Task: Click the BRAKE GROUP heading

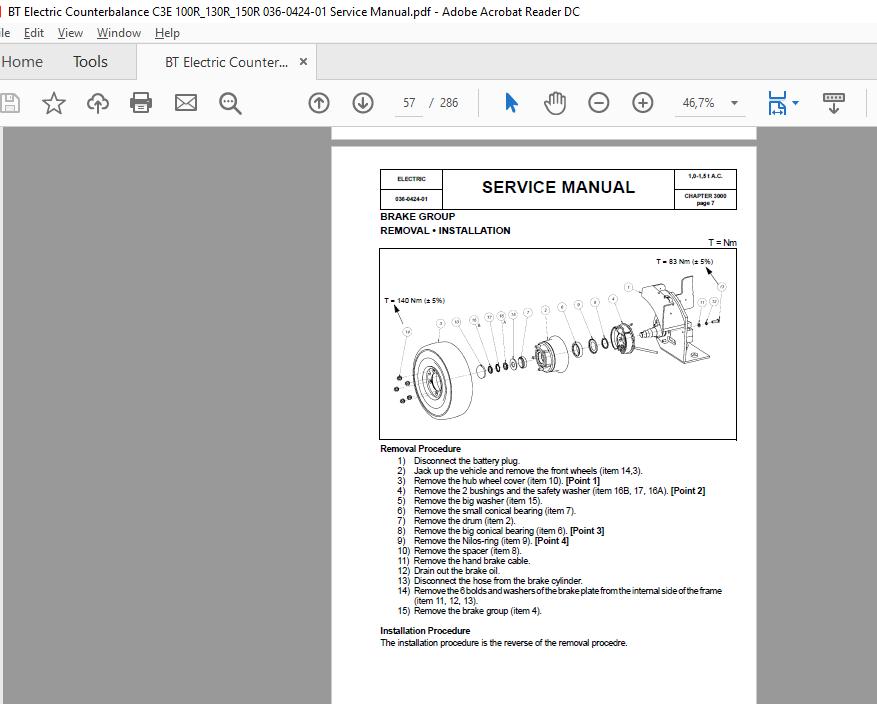Action: (417, 216)
